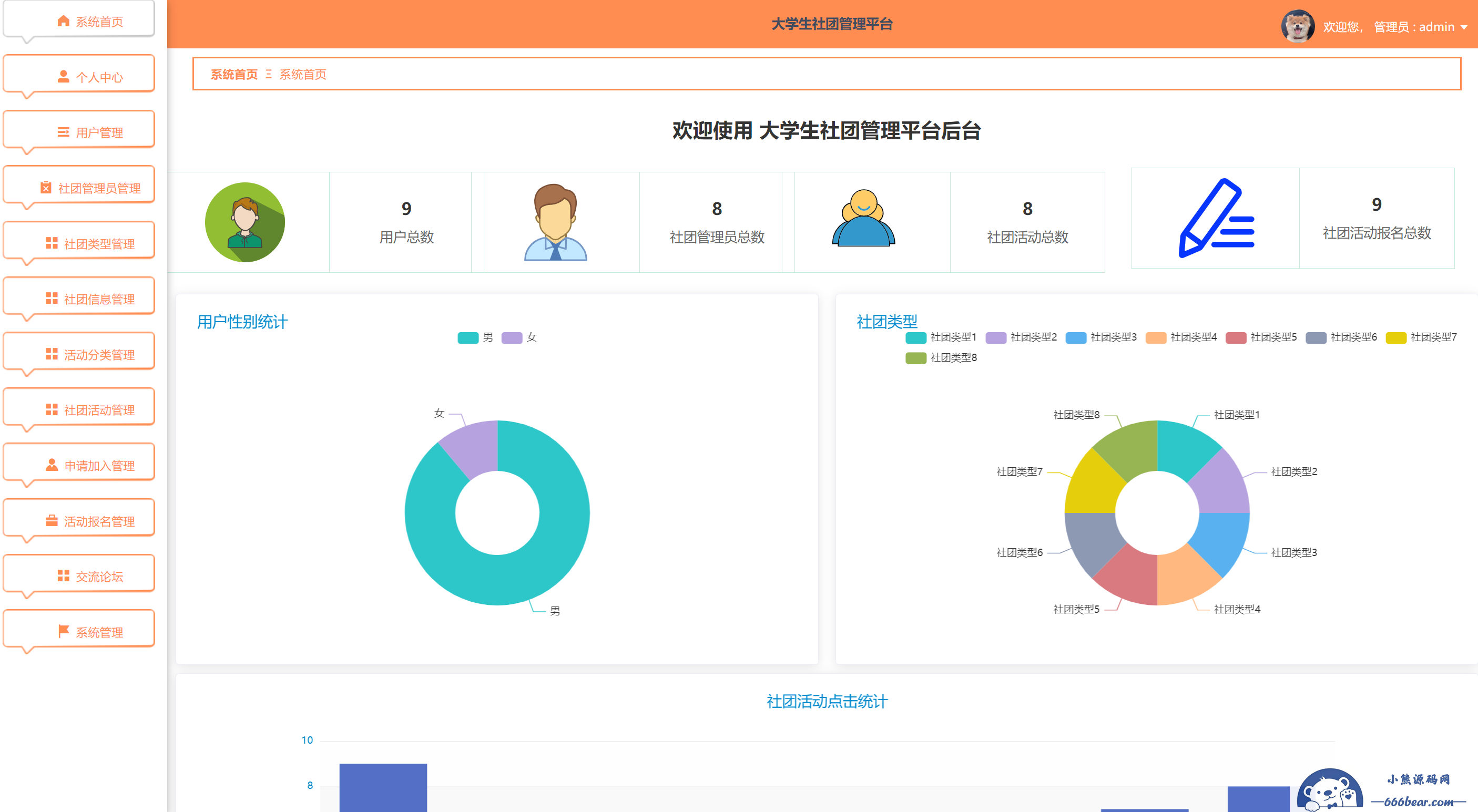Click the home icon beside 系统首页
Screen dimensions: 1478x812
click(63, 21)
